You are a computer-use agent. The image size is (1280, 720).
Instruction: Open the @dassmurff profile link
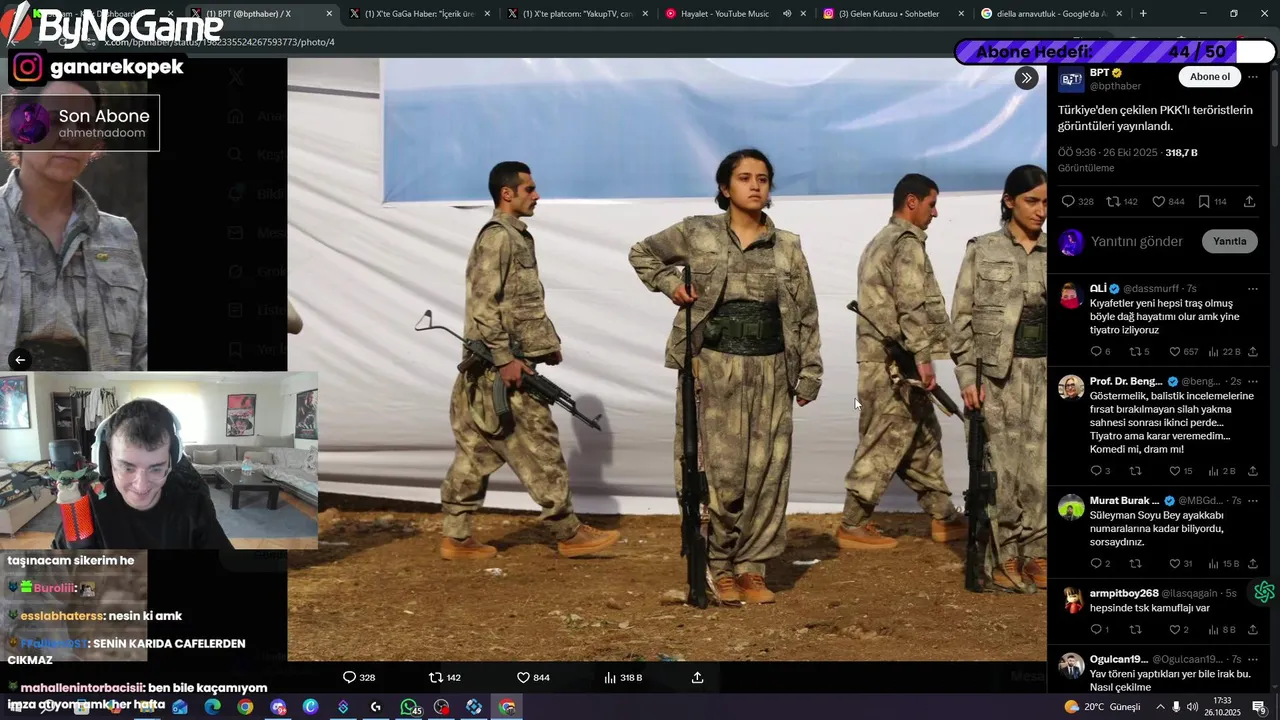[1153, 288]
